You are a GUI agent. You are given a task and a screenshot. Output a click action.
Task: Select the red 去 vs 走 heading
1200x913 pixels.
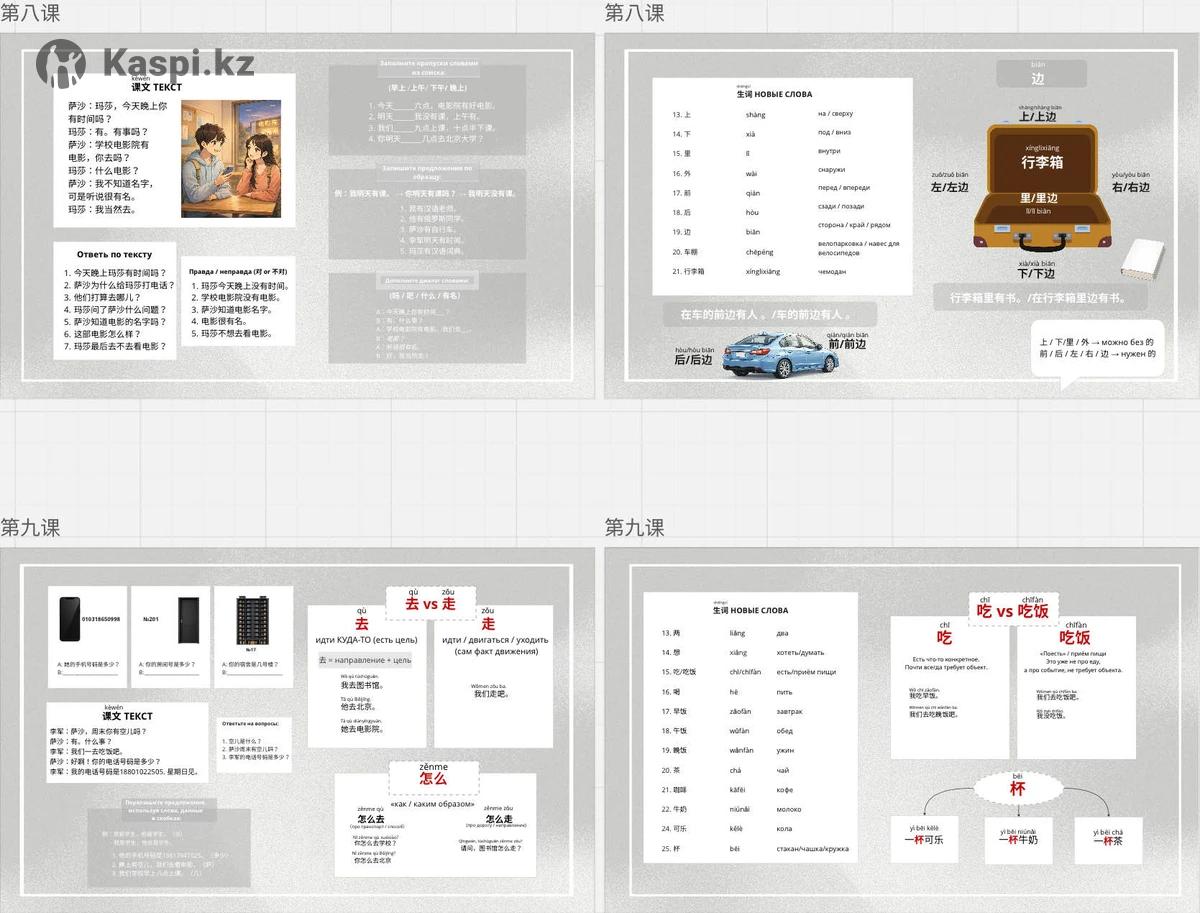coord(430,603)
